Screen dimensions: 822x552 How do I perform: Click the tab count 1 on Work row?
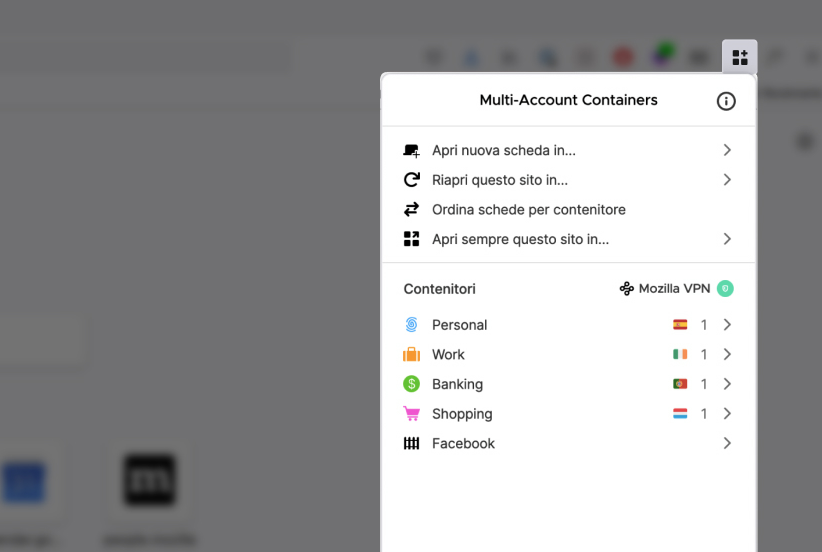click(x=704, y=354)
